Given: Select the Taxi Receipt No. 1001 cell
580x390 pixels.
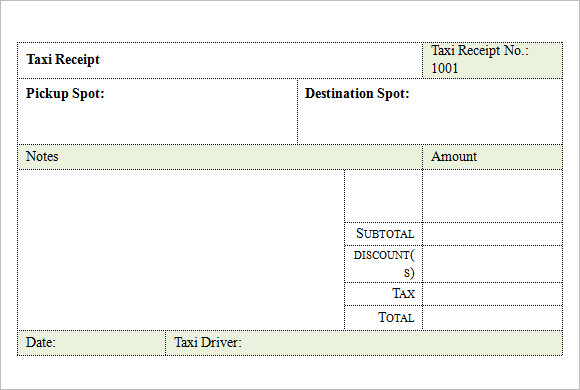Looking at the screenshot, I should (493, 60).
